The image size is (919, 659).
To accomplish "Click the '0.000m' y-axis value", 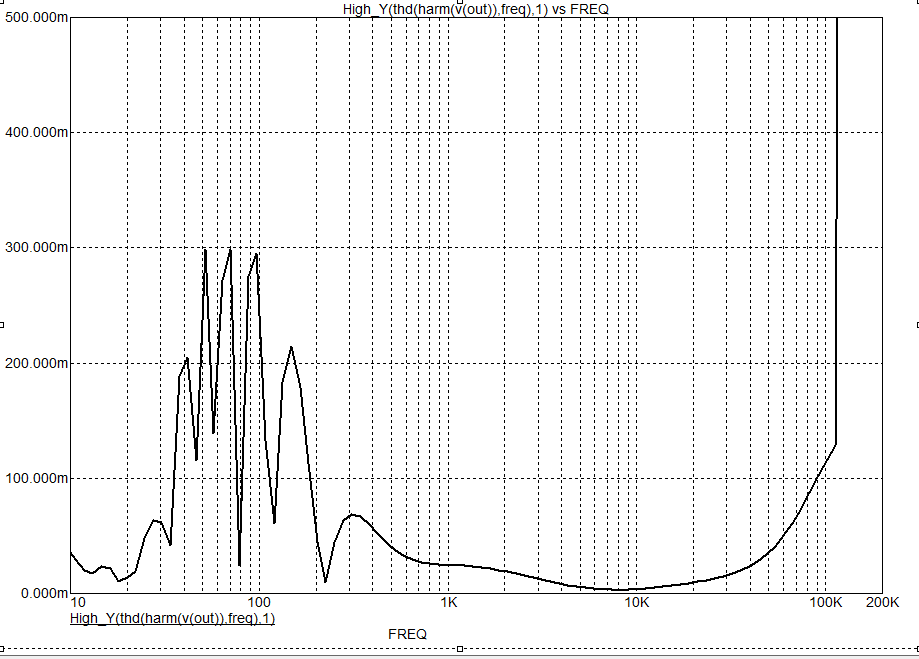I will pos(44,594).
